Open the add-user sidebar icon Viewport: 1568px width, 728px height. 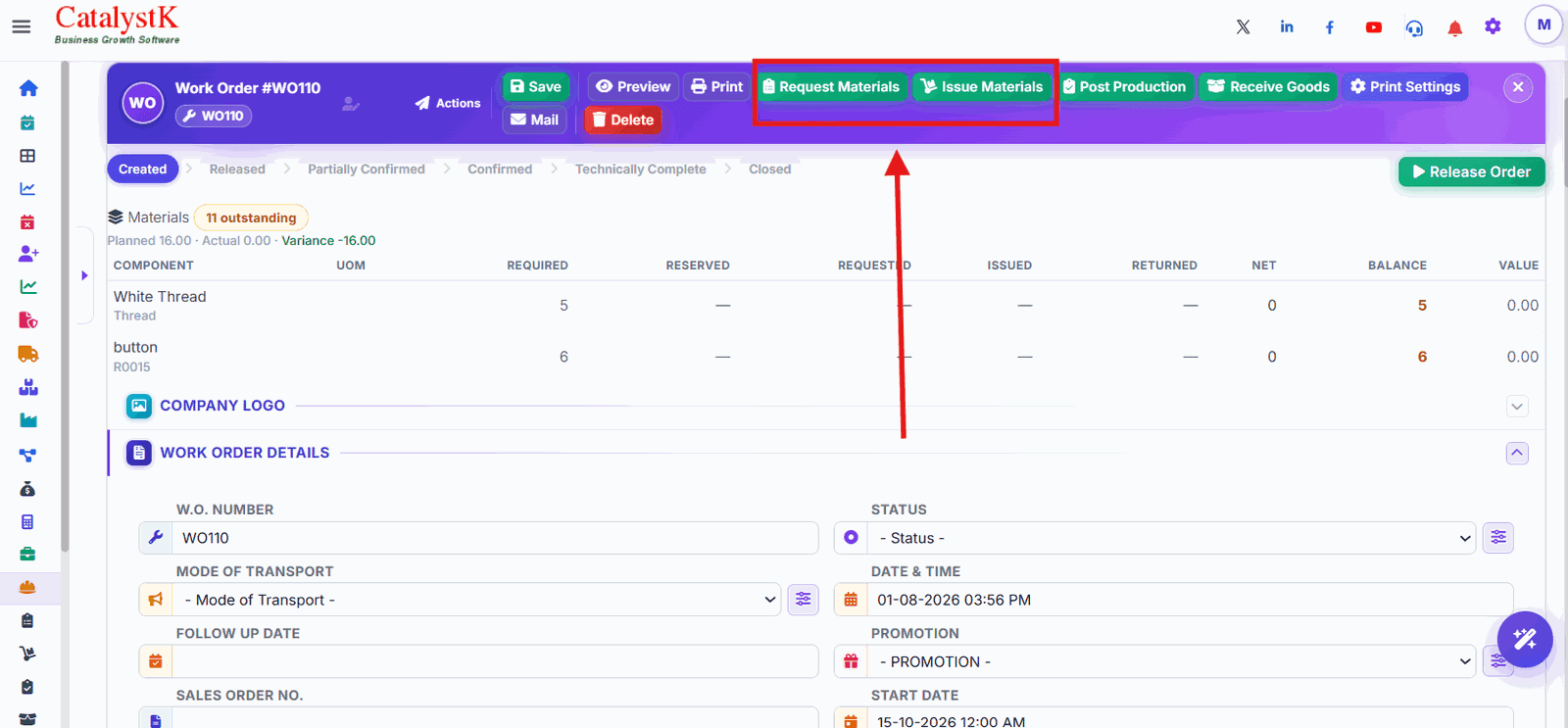[x=28, y=254]
